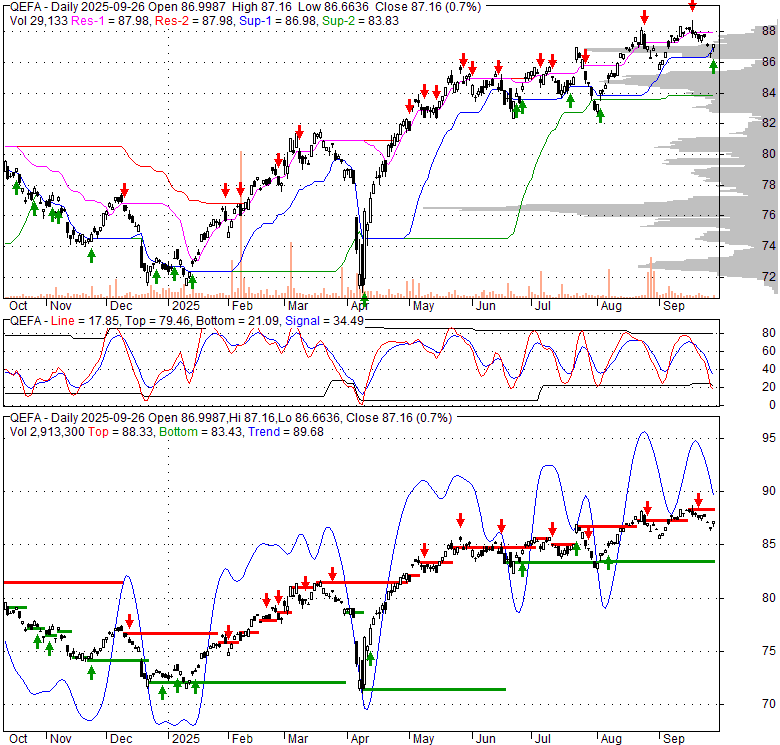This screenshot has width=780, height=745.
Task: Click 'Top = 88.33' in the bottom chart legend
Action: point(121,432)
